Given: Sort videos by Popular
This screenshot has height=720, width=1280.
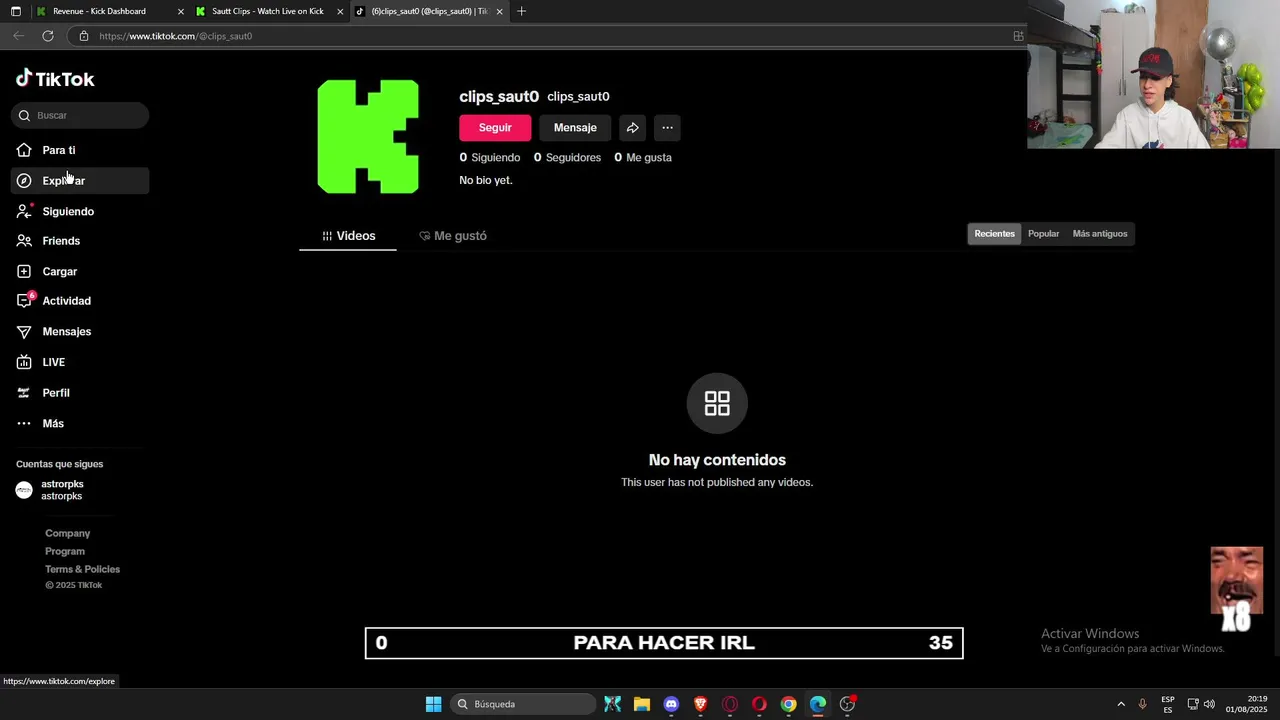Looking at the screenshot, I should [1043, 234].
